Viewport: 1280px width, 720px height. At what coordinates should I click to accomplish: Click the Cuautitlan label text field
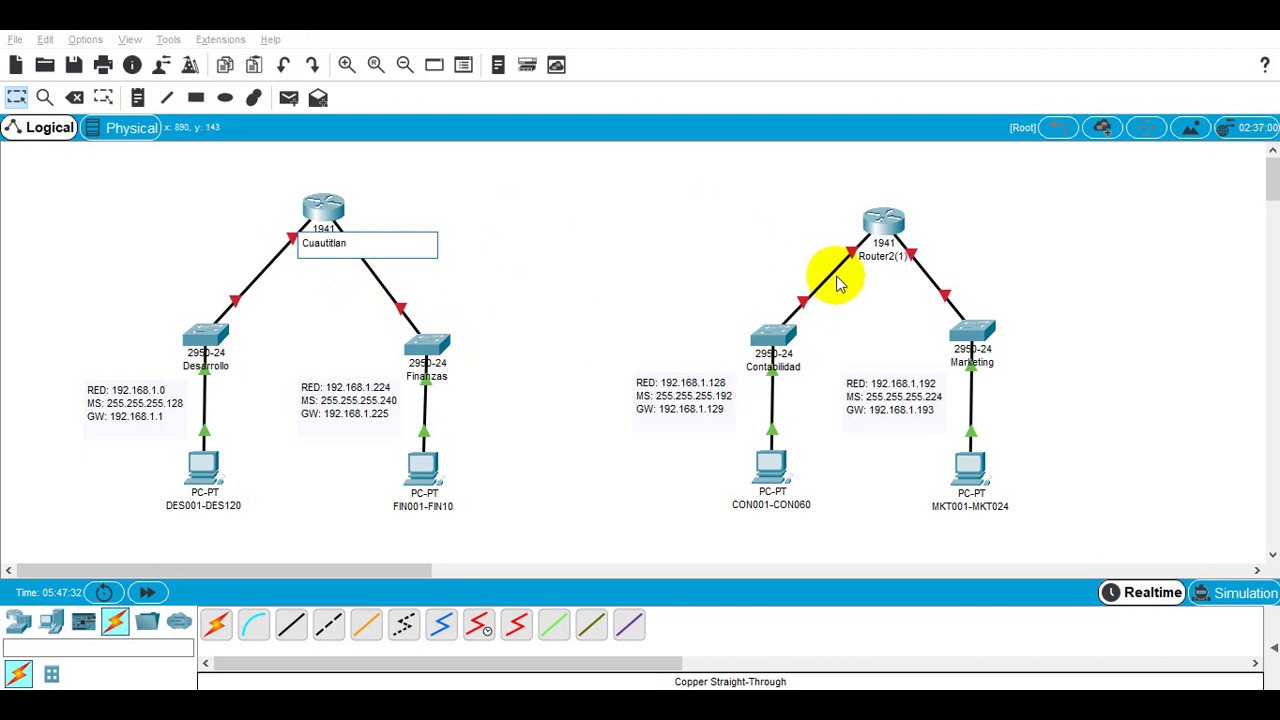coord(367,245)
